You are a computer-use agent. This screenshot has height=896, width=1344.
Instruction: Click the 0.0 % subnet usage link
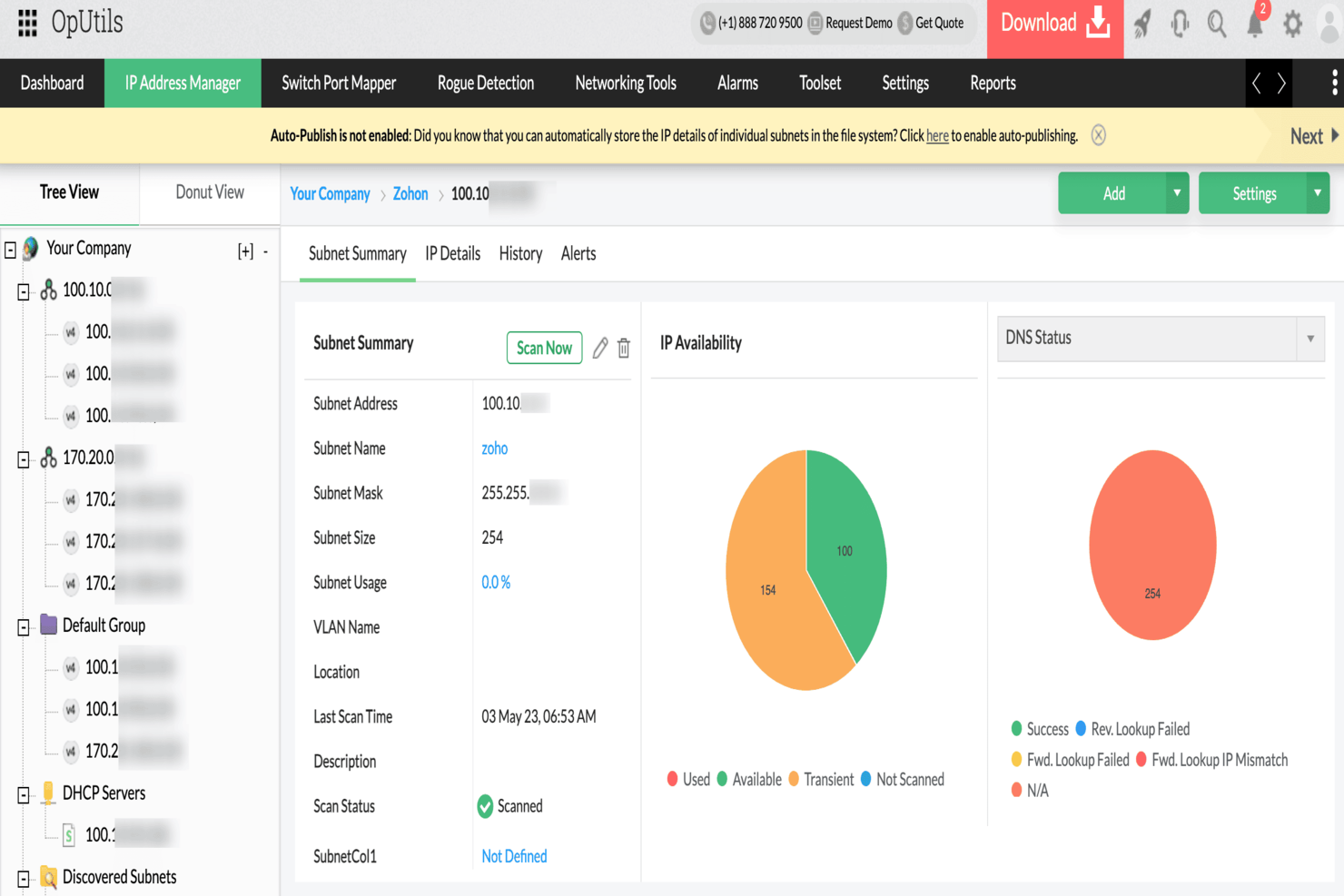(x=496, y=583)
